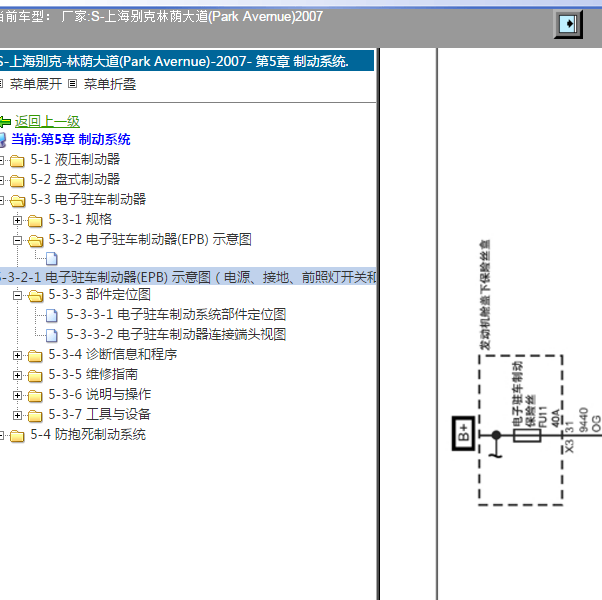This screenshot has height=600, width=602.
Task: Click the 发动机舱盖下保险丝盒 diagram label
Action: [x=485, y=295]
